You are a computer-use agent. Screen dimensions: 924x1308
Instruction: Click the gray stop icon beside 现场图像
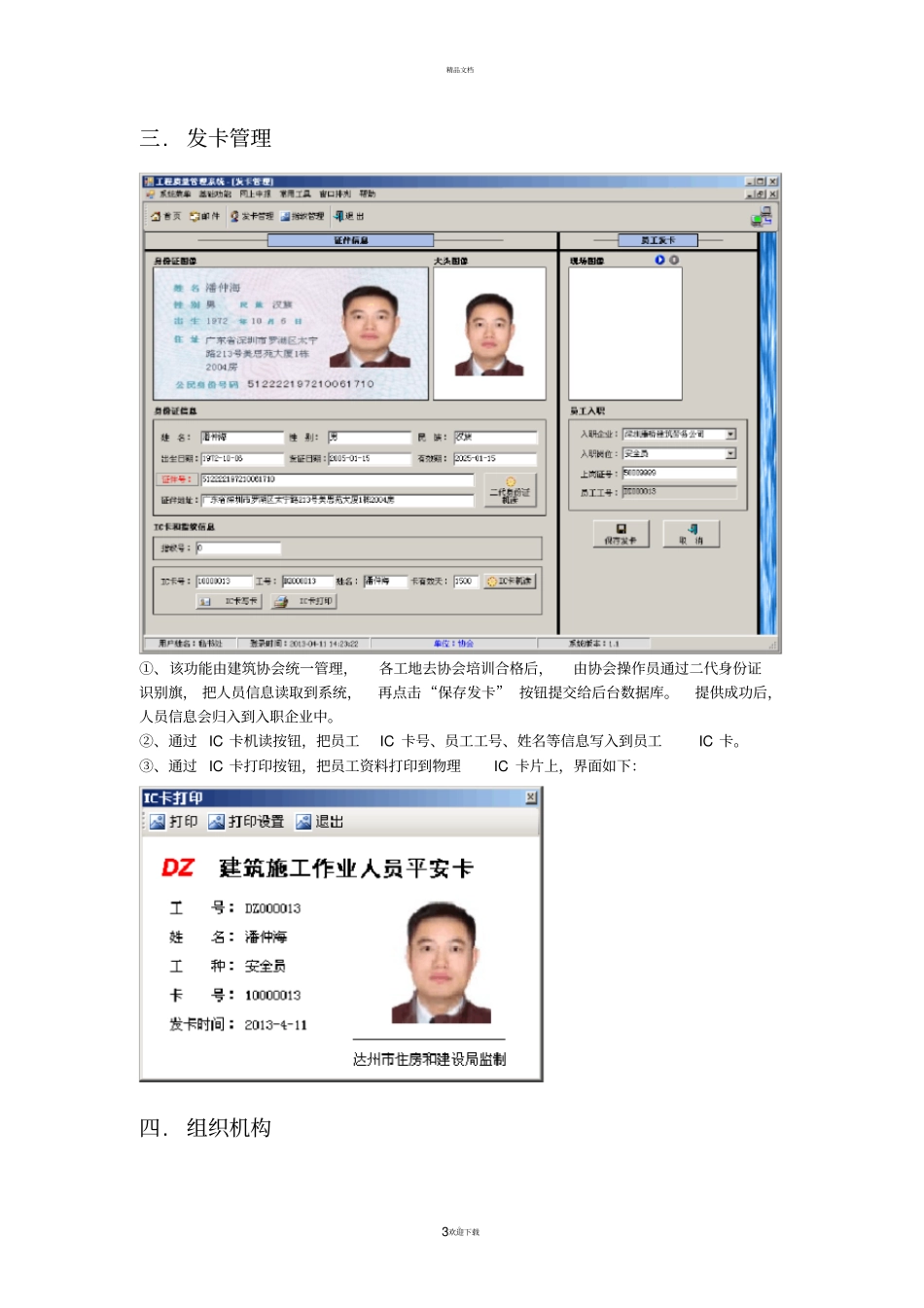pyautogui.click(x=674, y=260)
